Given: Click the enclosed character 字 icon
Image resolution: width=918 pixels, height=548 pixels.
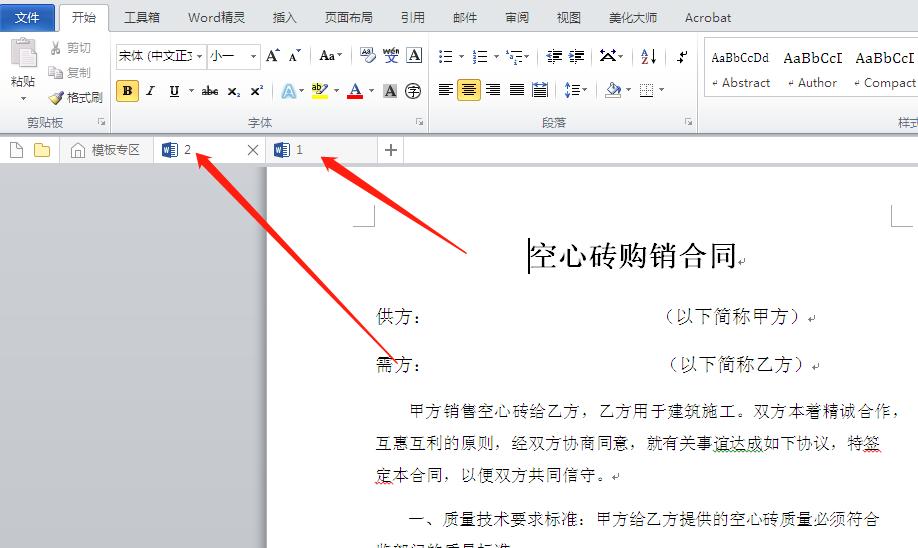Looking at the screenshot, I should pos(413,91).
